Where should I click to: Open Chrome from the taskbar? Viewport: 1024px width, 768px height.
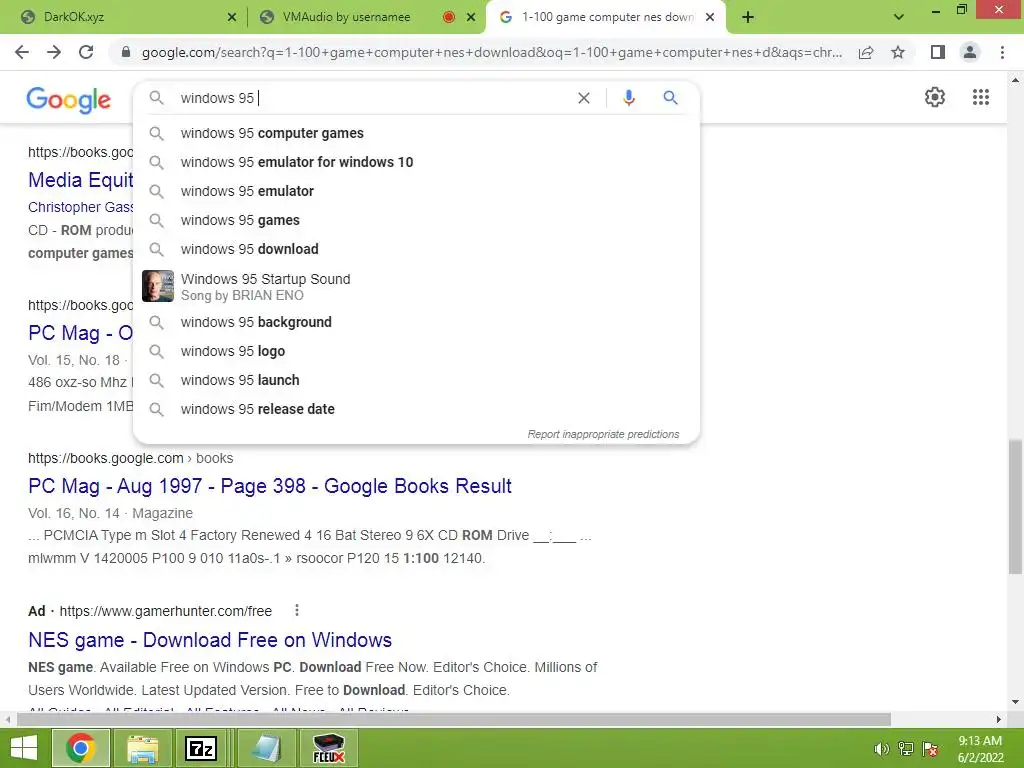tap(80, 748)
